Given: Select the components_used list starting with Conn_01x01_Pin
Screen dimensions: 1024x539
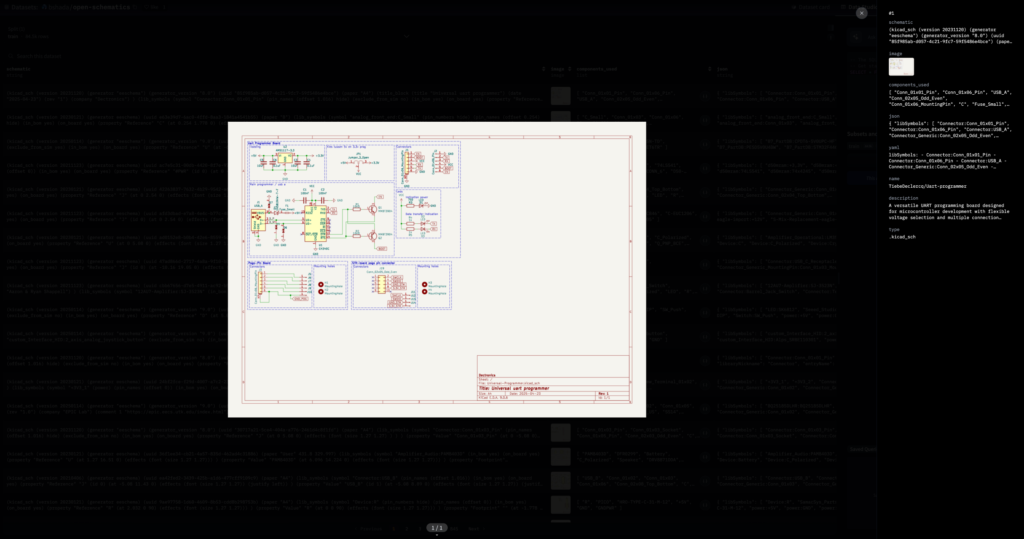Looking at the screenshot, I should pyautogui.click(x=950, y=98).
